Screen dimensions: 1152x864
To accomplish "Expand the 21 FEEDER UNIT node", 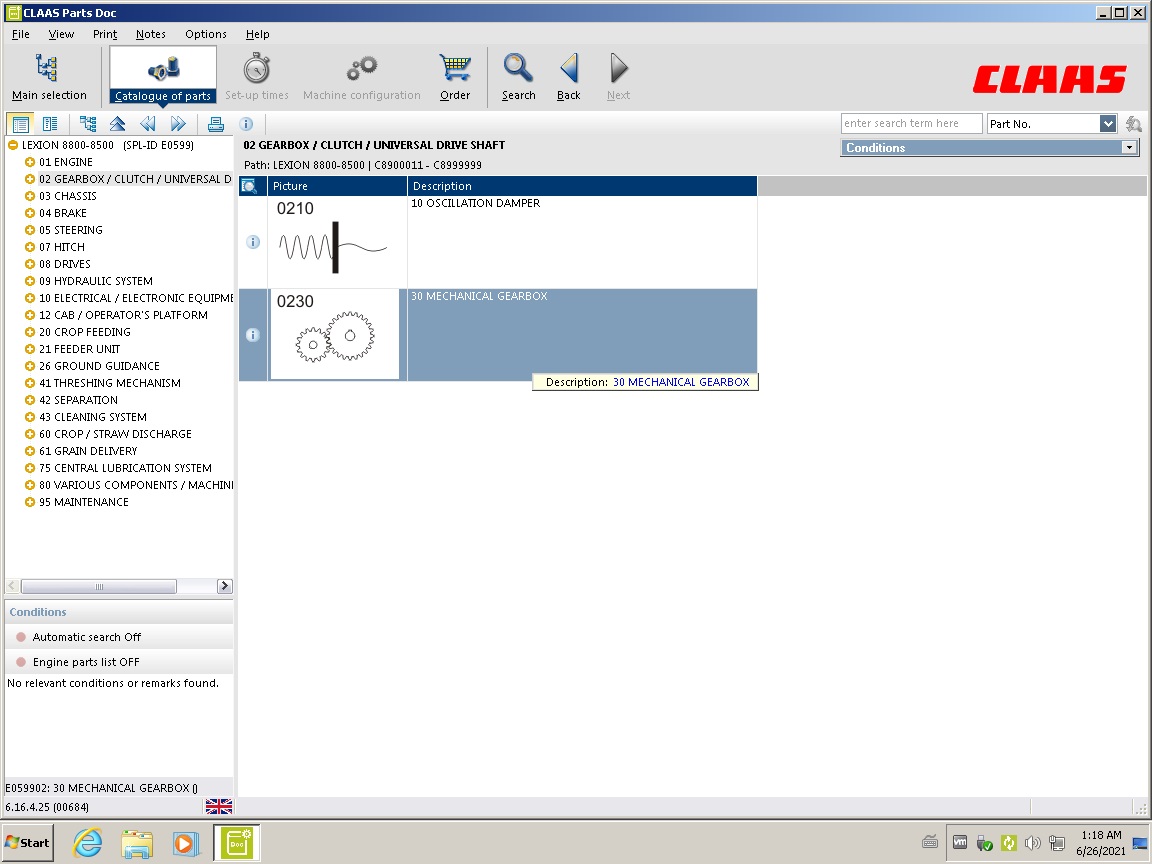I will coord(30,349).
